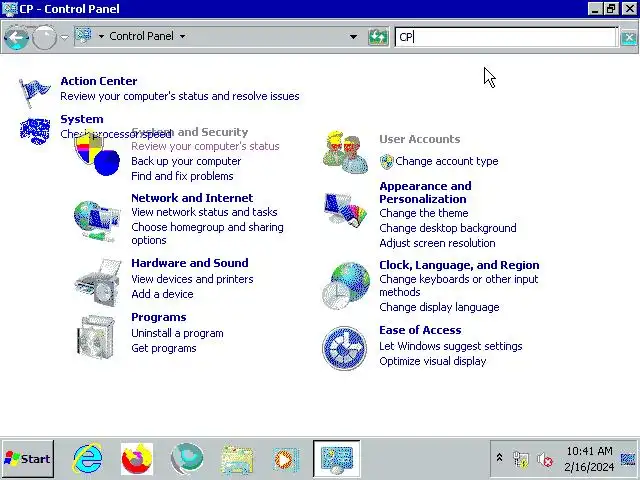Click Add a device link
Image resolution: width=640 pixels, height=480 pixels.
(162, 294)
